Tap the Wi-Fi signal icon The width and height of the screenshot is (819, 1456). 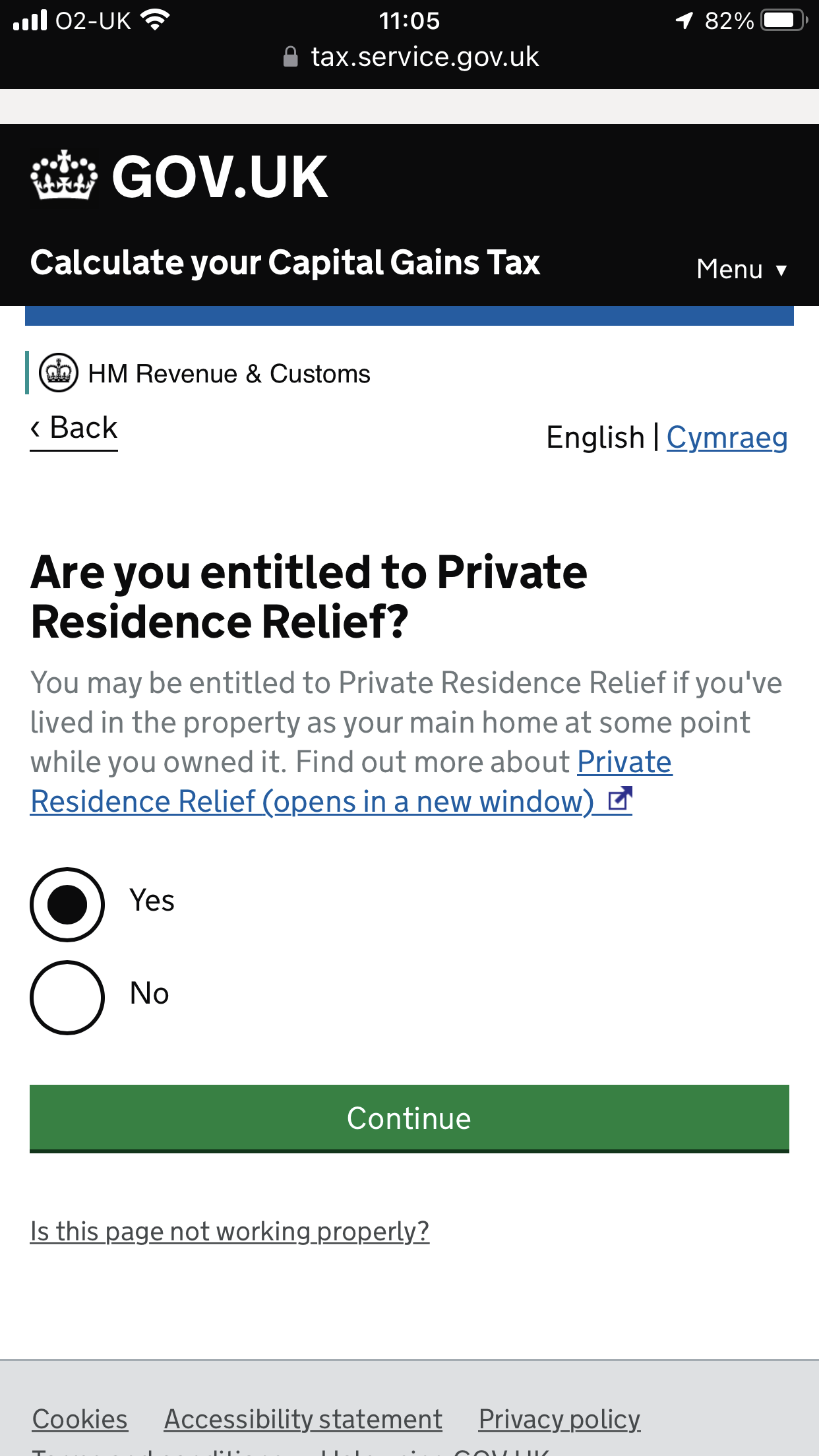156,20
